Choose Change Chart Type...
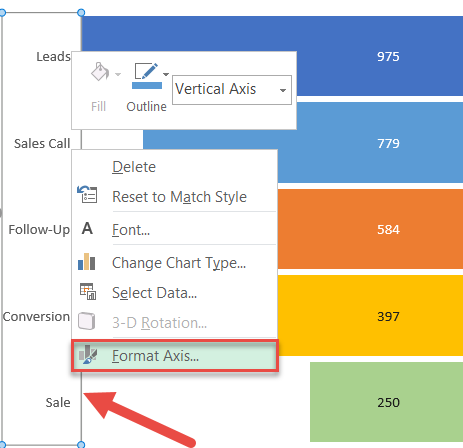The height and width of the screenshot is (448, 463). pyautogui.click(x=179, y=263)
